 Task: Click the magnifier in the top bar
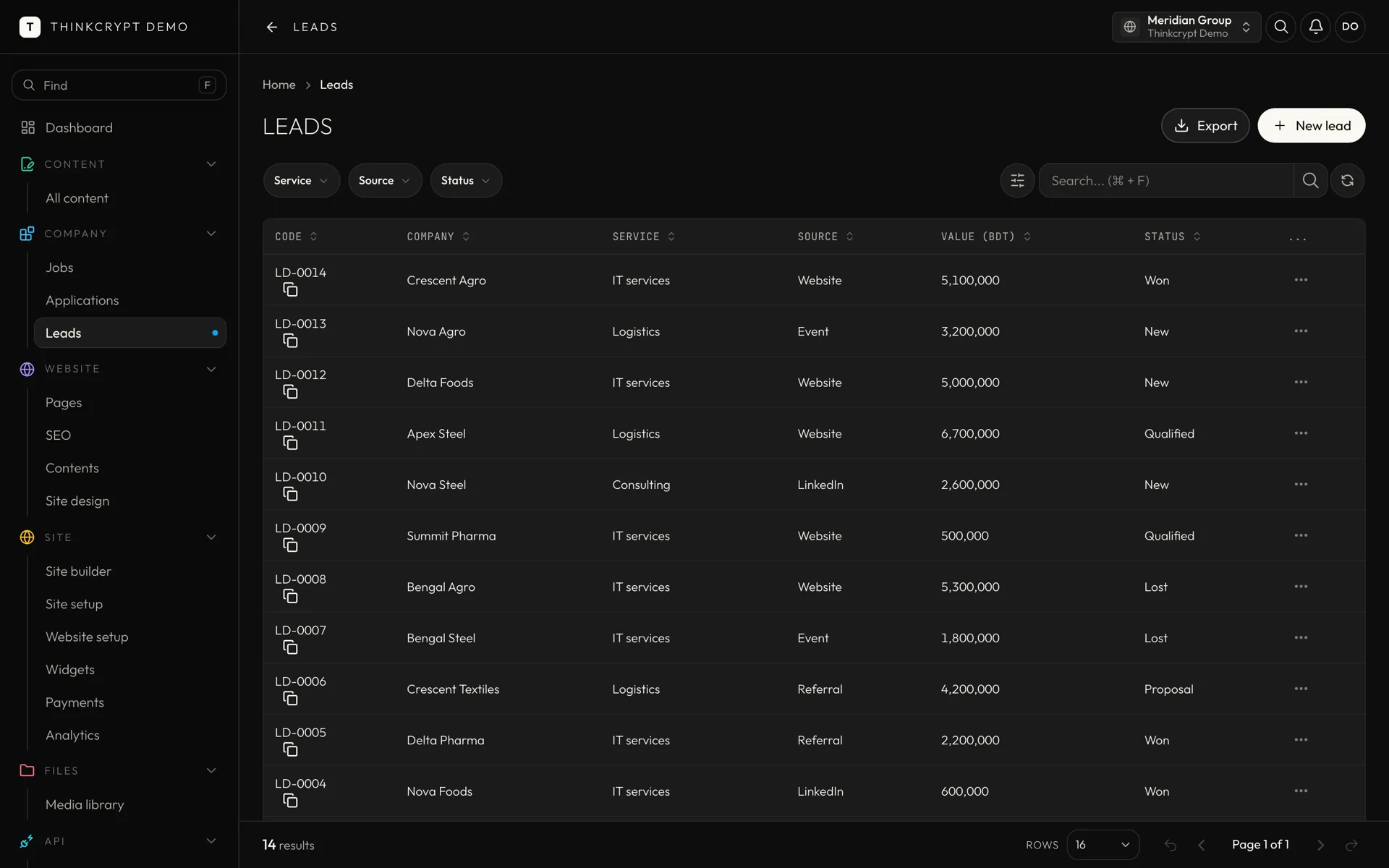coord(1280,27)
